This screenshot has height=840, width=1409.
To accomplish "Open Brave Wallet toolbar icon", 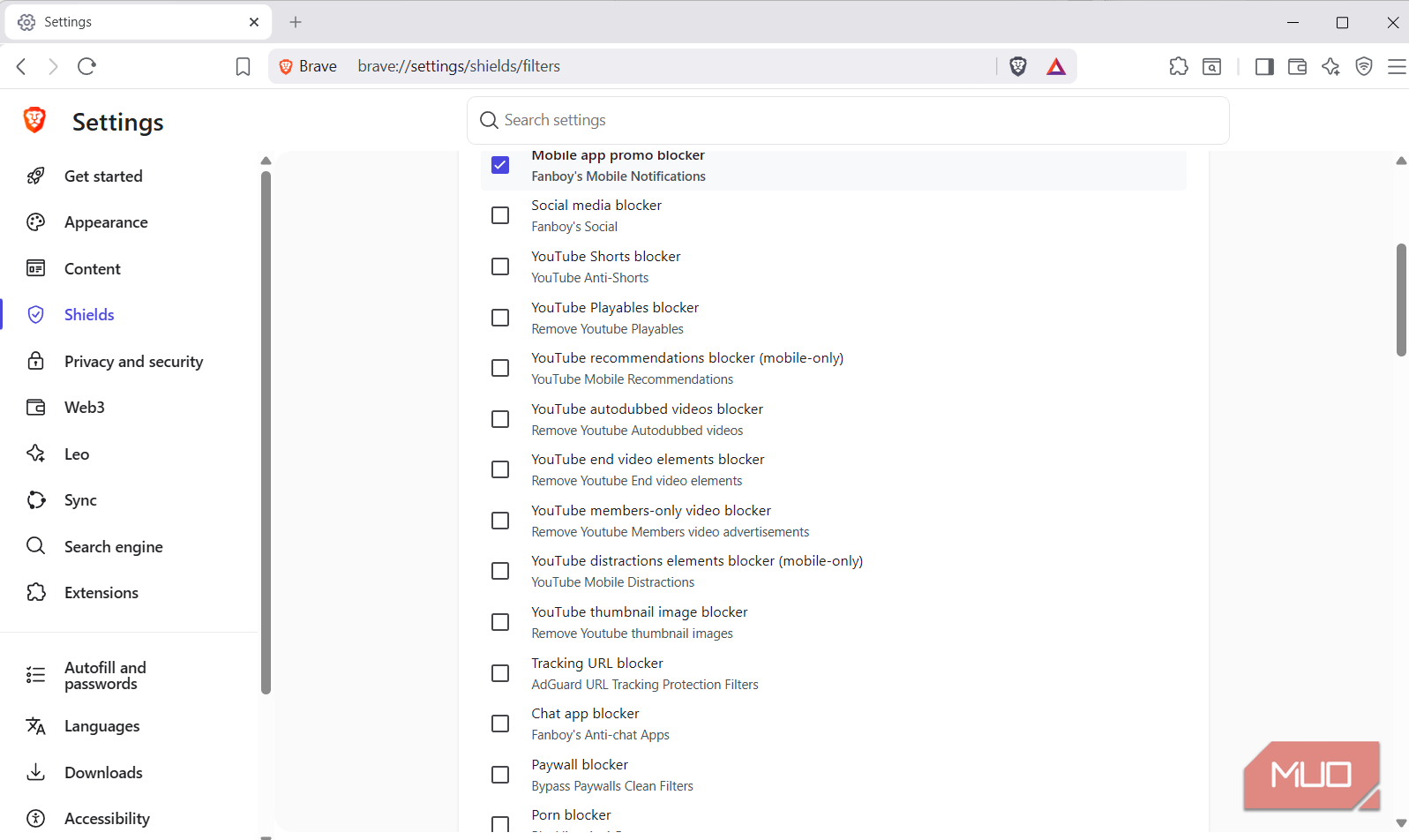I will [x=1297, y=66].
